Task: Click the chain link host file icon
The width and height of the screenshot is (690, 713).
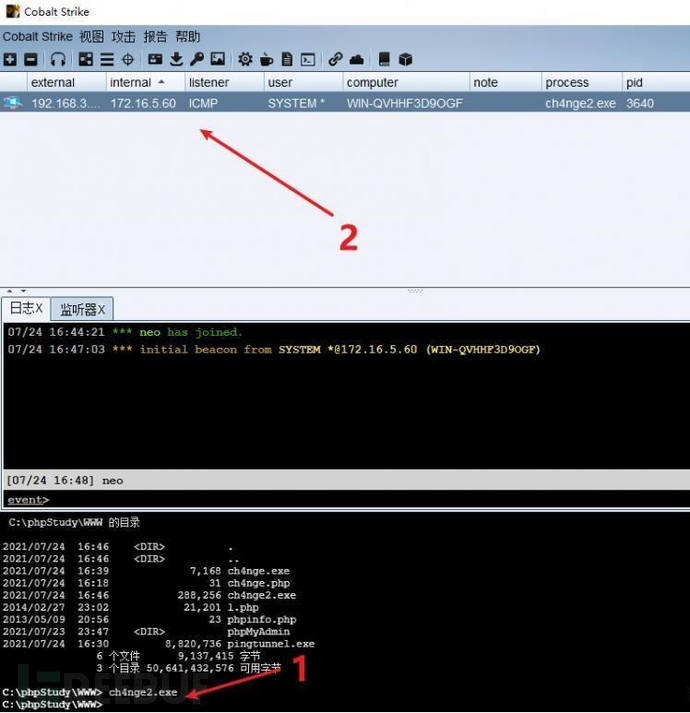Action: click(335, 59)
